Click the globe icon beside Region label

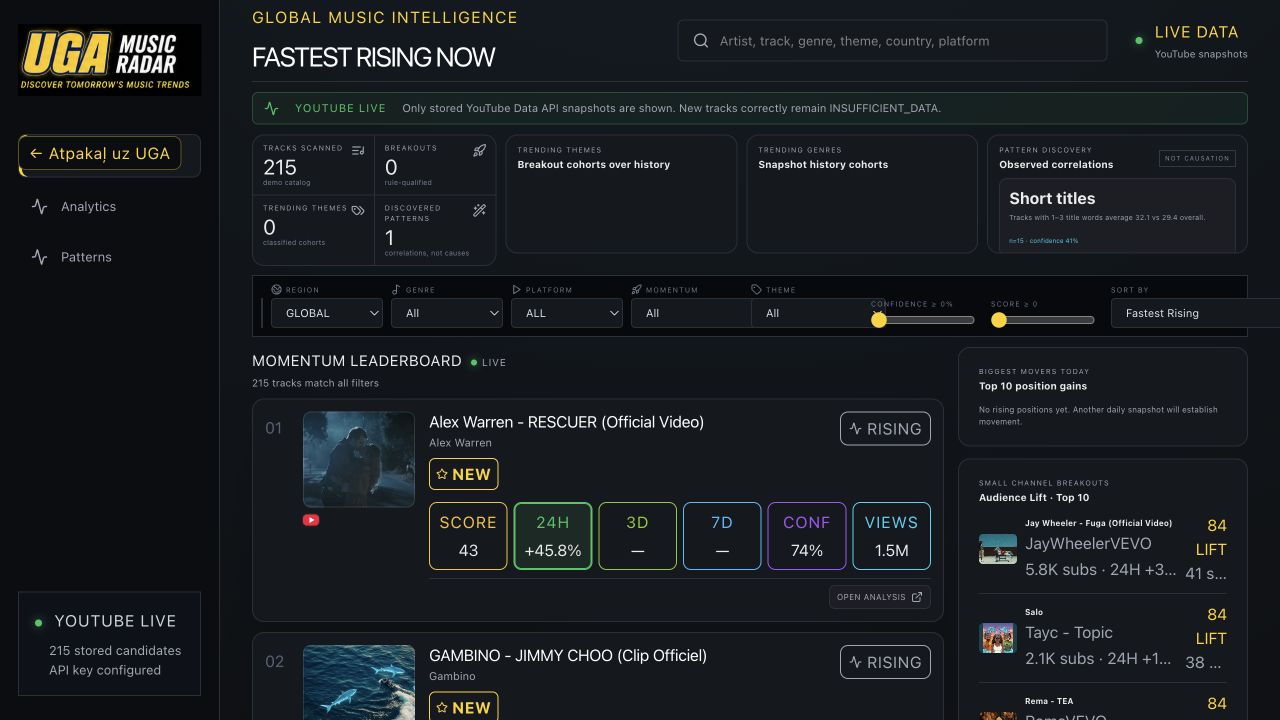(x=276, y=290)
